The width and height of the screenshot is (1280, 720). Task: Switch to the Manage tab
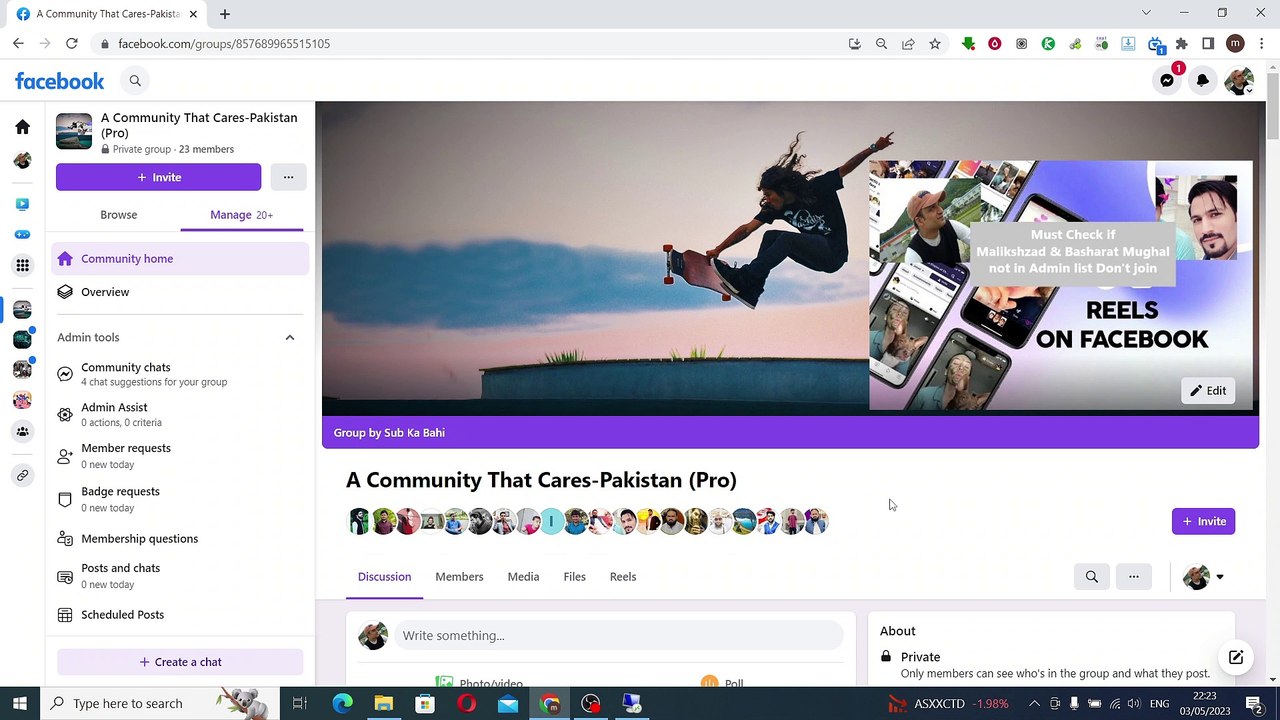(241, 215)
